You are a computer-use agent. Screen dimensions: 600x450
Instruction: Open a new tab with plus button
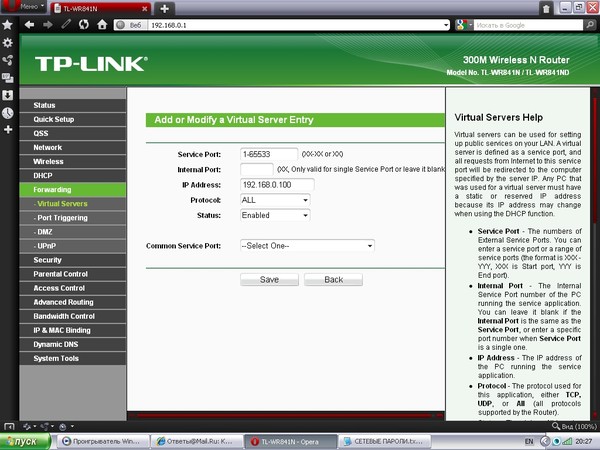coord(164,8)
